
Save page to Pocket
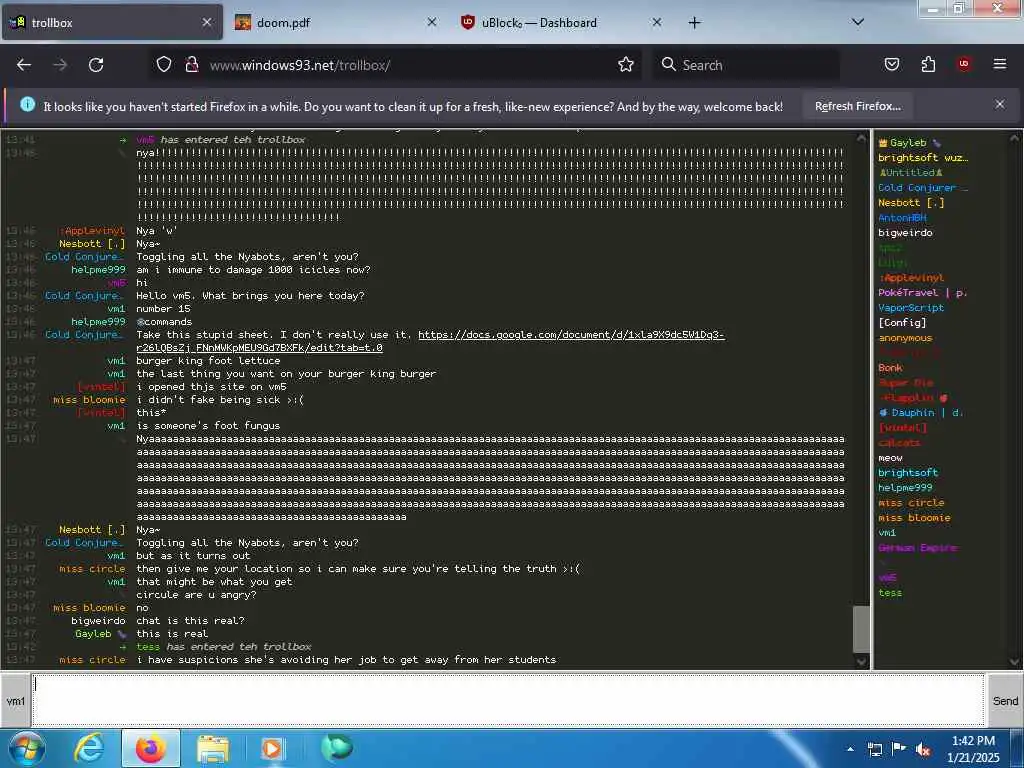892,65
